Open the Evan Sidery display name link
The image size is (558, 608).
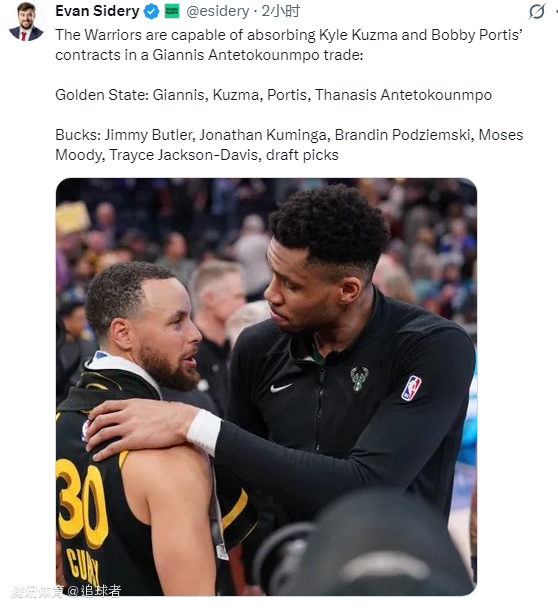pyautogui.click(x=97, y=11)
